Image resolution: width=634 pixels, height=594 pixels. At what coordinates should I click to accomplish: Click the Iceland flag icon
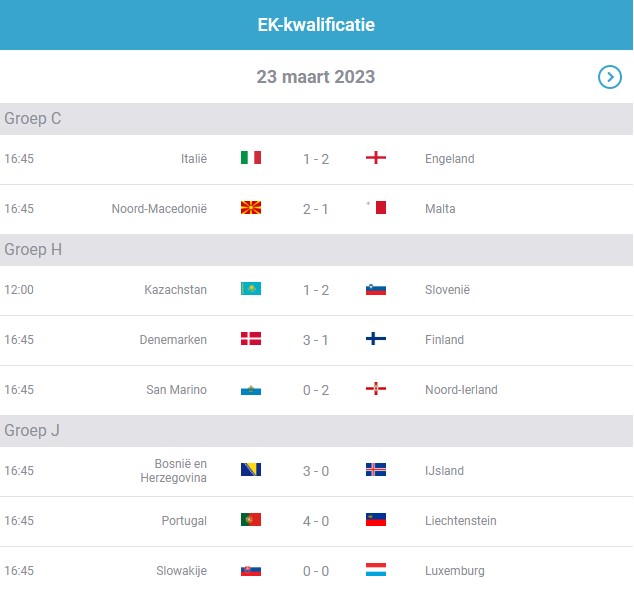(x=376, y=469)
